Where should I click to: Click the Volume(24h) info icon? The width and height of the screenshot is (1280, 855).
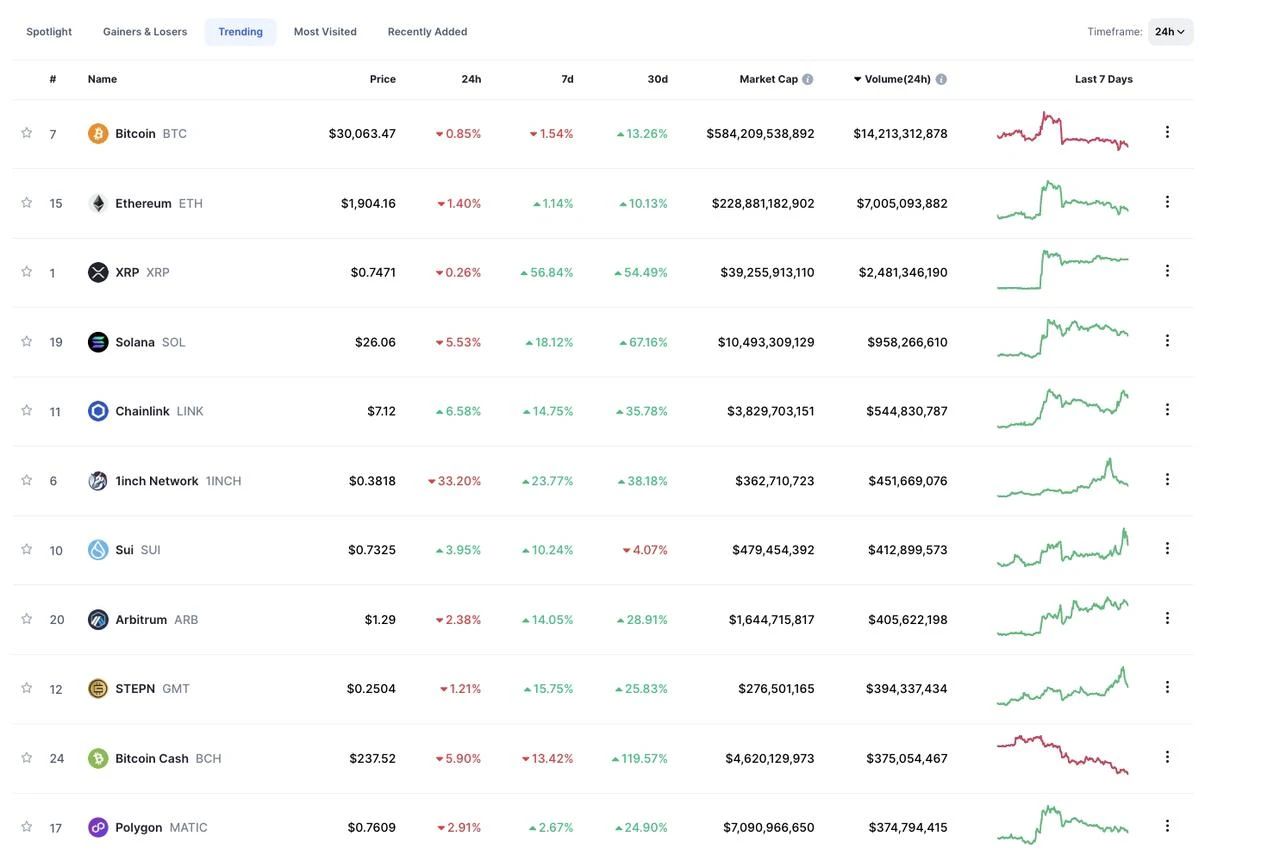click(x=941, y=79)
